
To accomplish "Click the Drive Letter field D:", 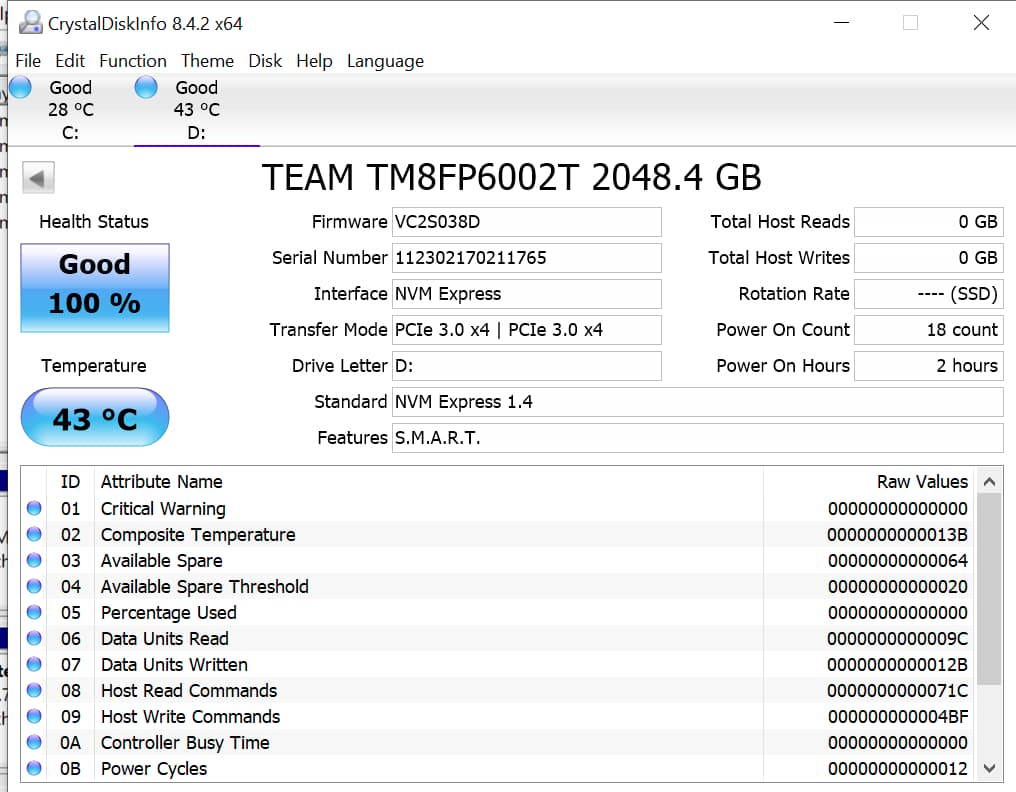I will point(527,366).
